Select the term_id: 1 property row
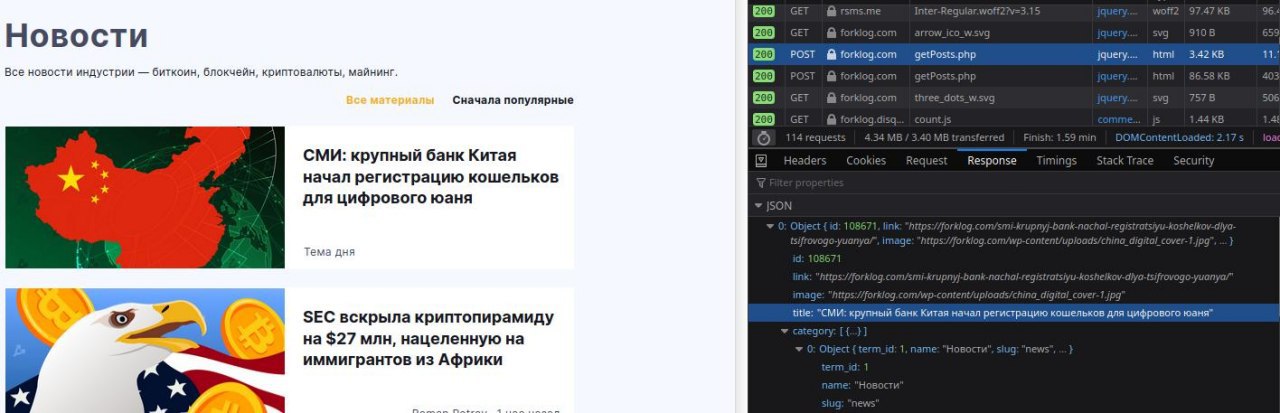The width and height of the screenshot is (1280, 413). [1014, 367]
